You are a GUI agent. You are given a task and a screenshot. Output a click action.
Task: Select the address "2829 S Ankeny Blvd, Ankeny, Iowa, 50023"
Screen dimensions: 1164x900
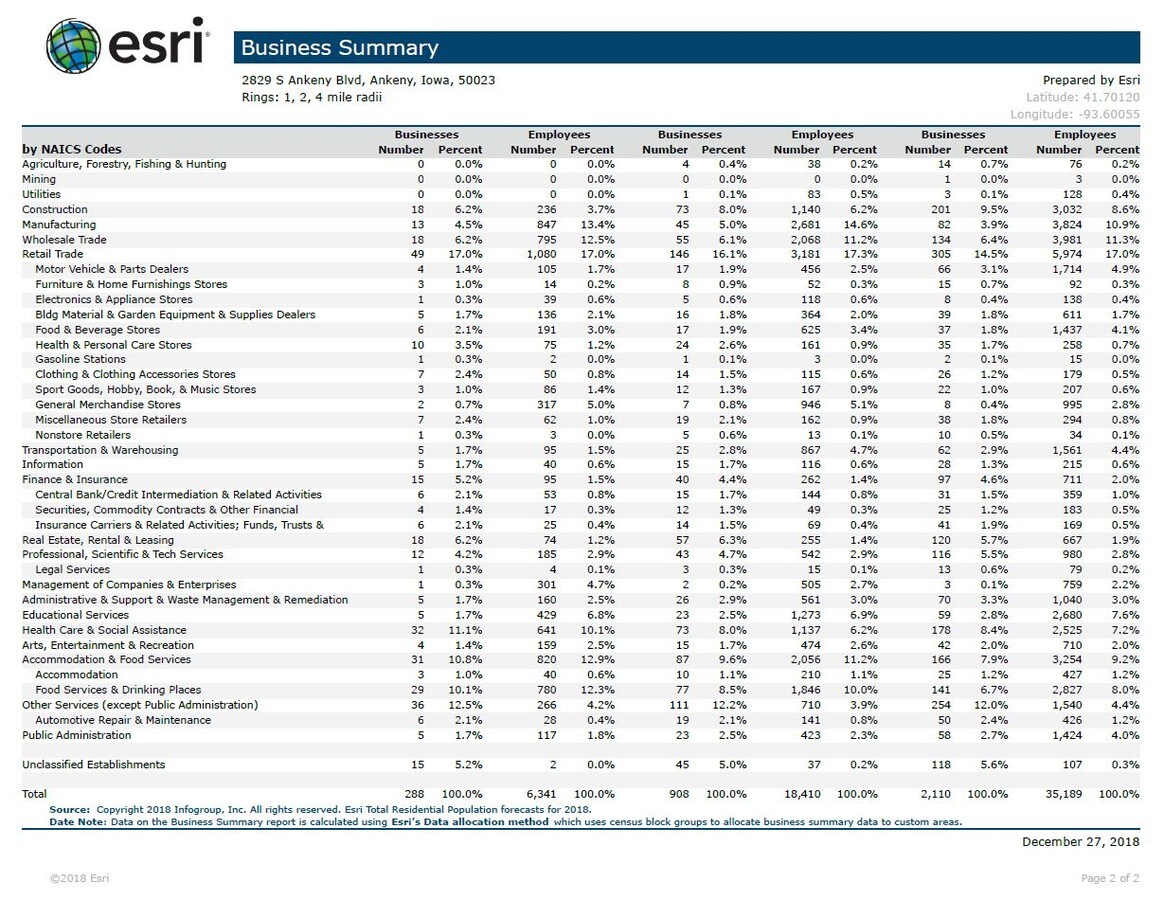[368, 80]
